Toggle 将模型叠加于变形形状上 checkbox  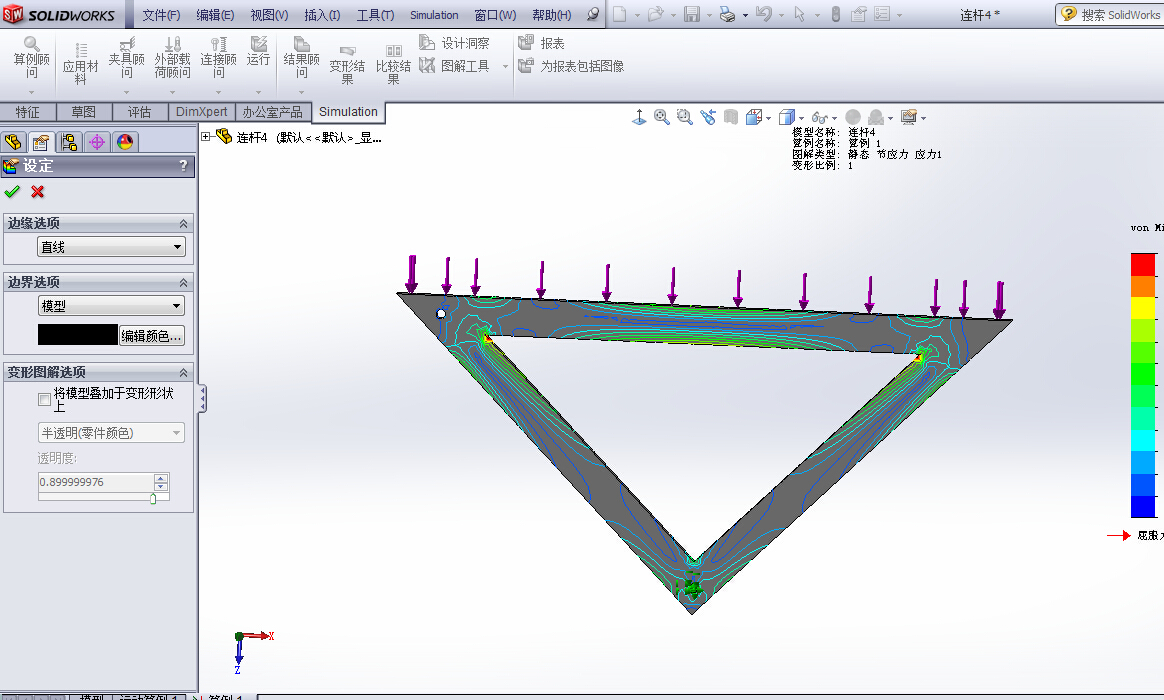coord(45,399)
